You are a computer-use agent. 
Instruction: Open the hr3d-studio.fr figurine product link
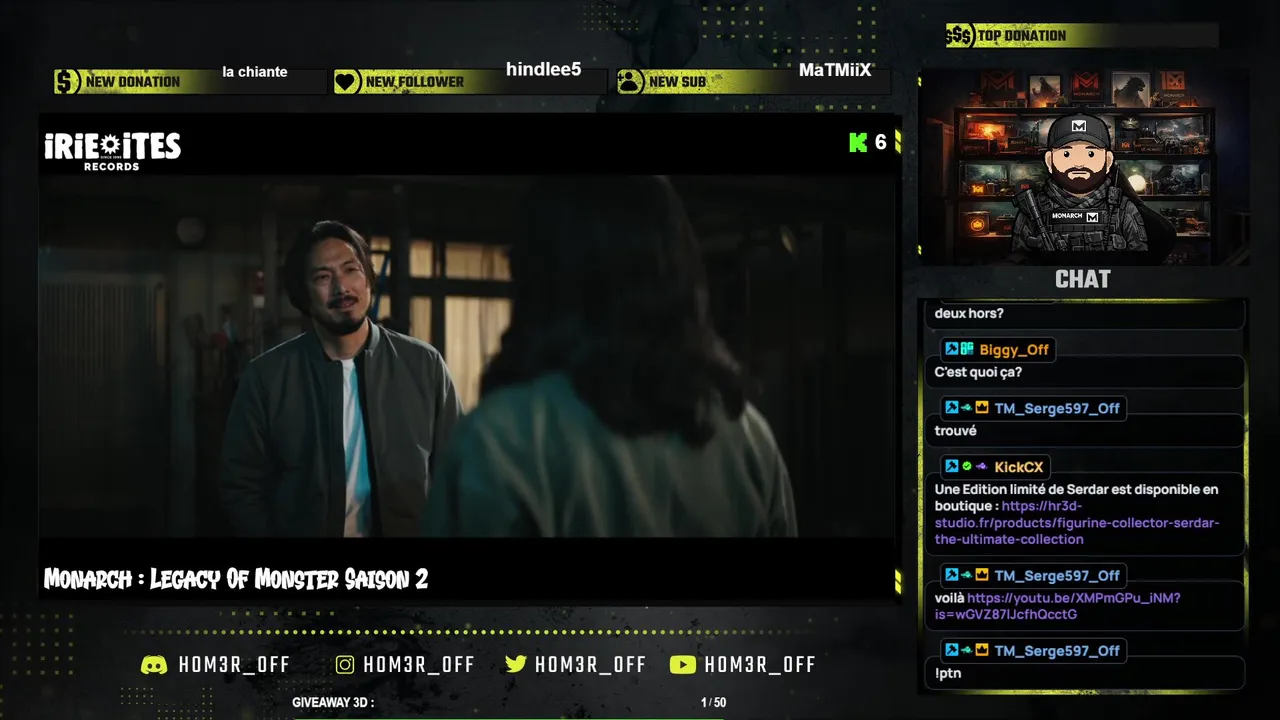point(1077,522)
